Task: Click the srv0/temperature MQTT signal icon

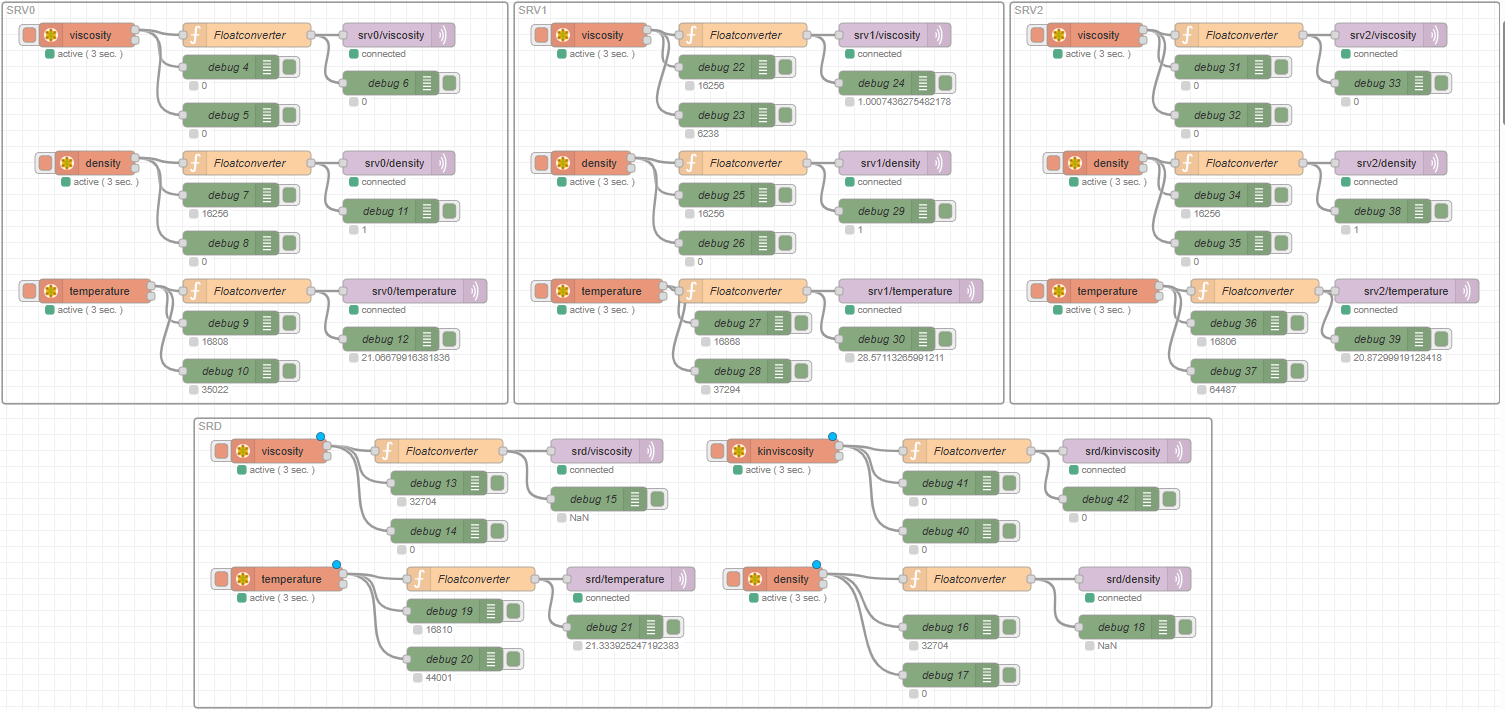Action: 476,291
